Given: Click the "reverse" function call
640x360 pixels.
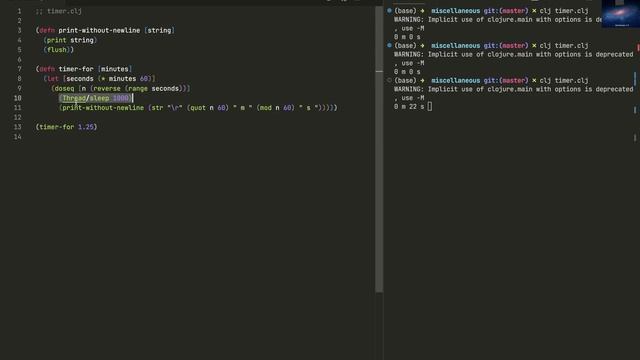Looking at the screenshot, I should [x=107, y=88].
